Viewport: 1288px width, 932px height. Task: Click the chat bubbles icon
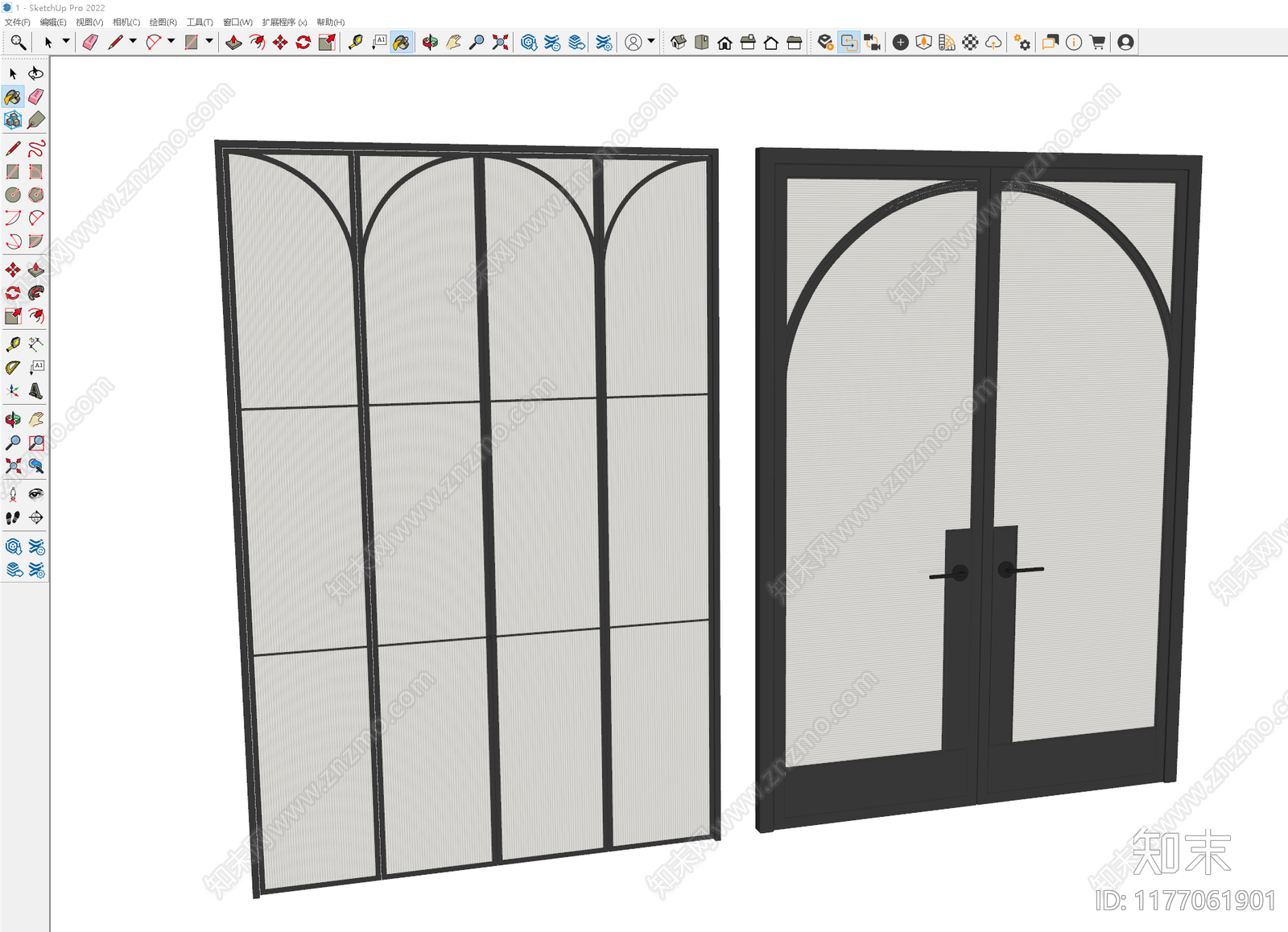(1051, 42)
